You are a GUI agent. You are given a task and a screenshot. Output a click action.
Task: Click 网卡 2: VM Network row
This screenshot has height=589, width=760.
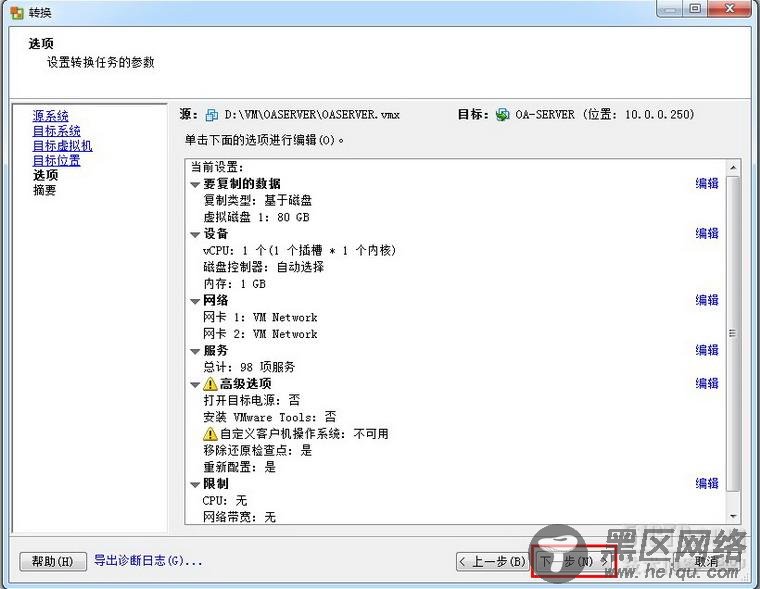pos(260,334)
